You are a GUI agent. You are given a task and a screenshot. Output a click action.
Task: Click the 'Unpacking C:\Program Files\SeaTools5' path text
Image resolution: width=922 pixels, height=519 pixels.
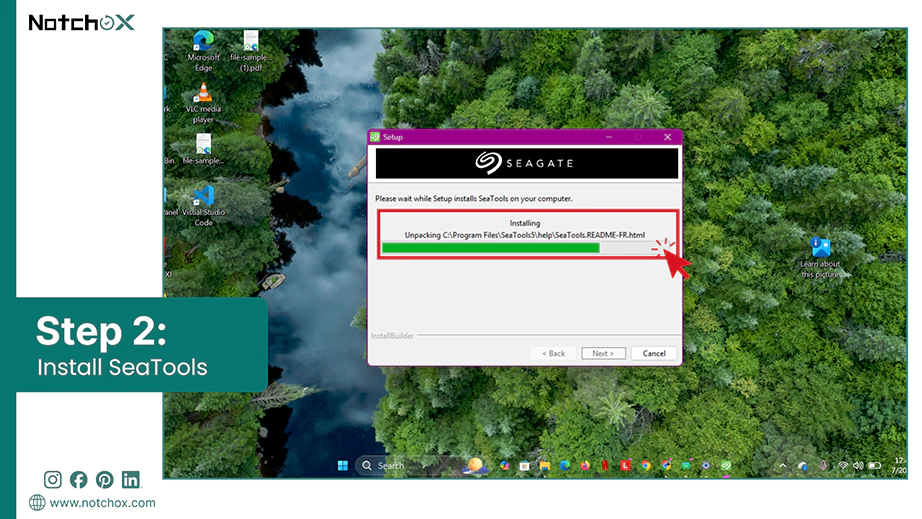click(525, 235)
